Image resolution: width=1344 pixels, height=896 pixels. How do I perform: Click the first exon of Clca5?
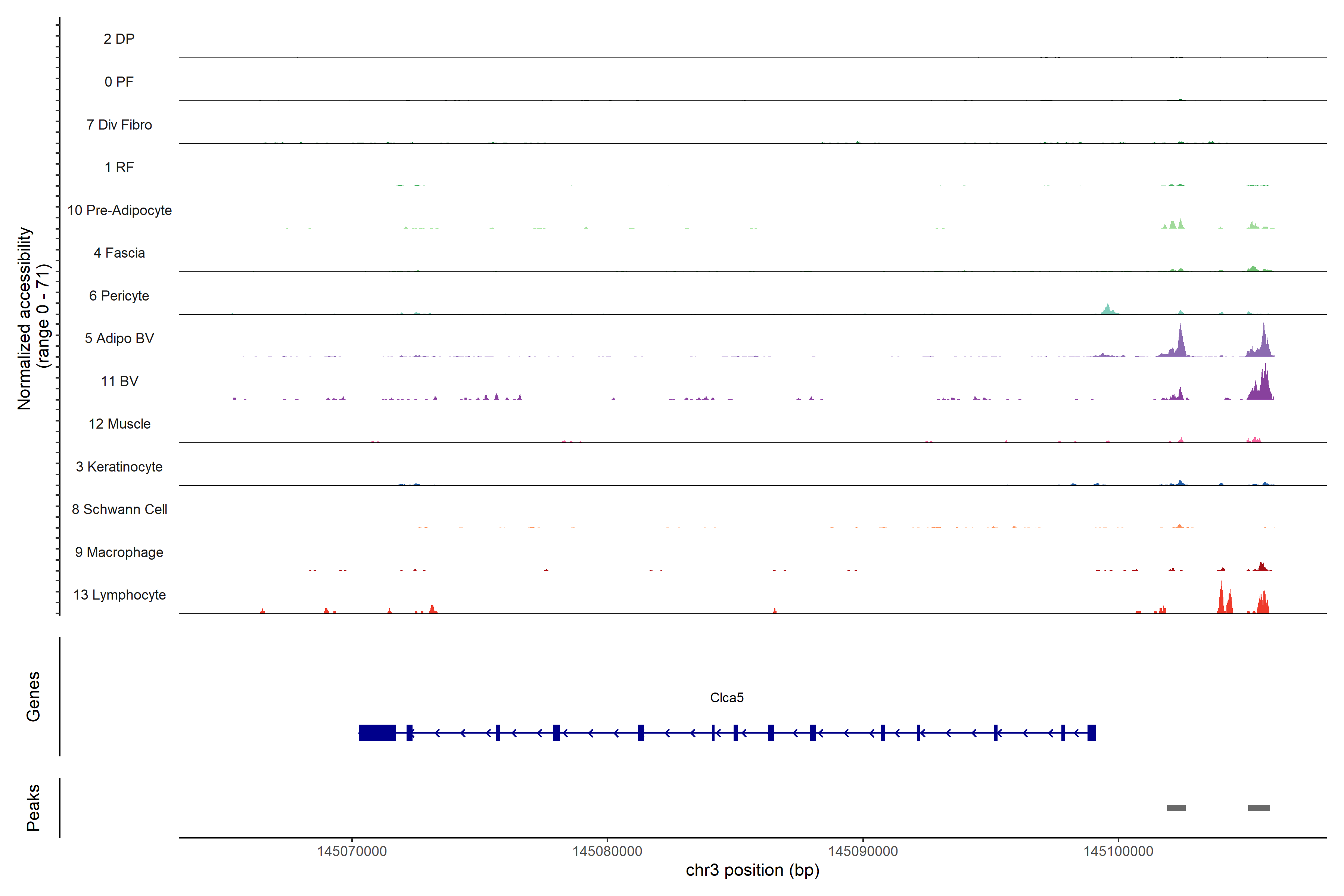coord(1091,732)
